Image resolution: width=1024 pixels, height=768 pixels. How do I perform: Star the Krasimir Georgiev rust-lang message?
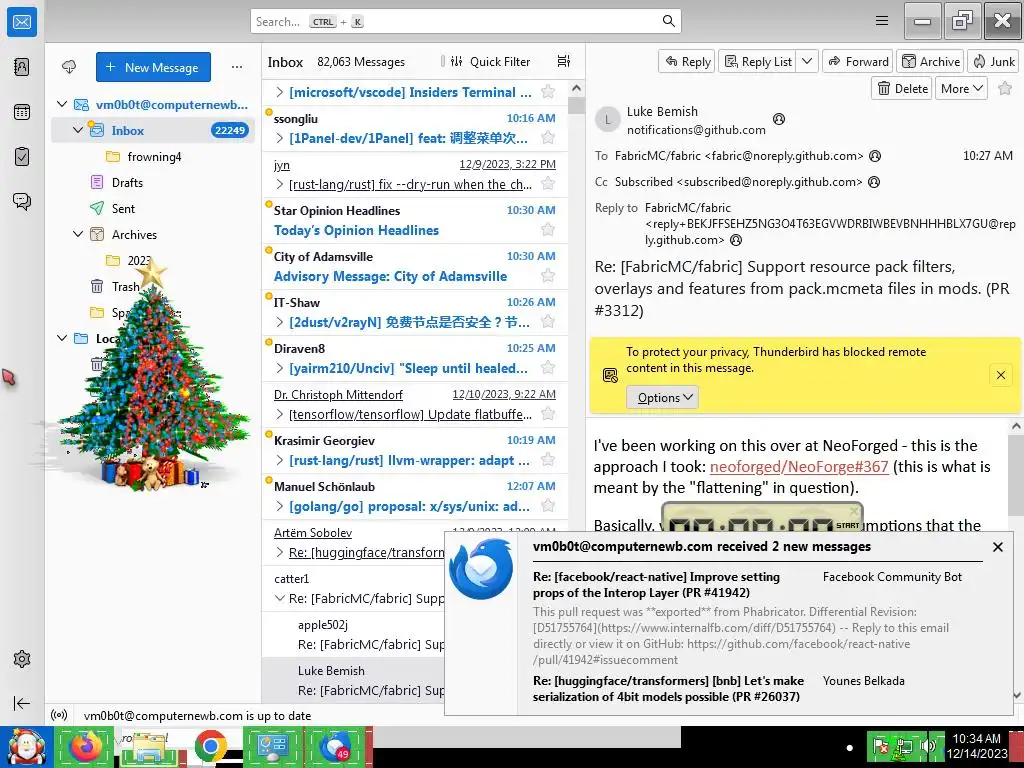pyautogui.click(x=548, y=460)
